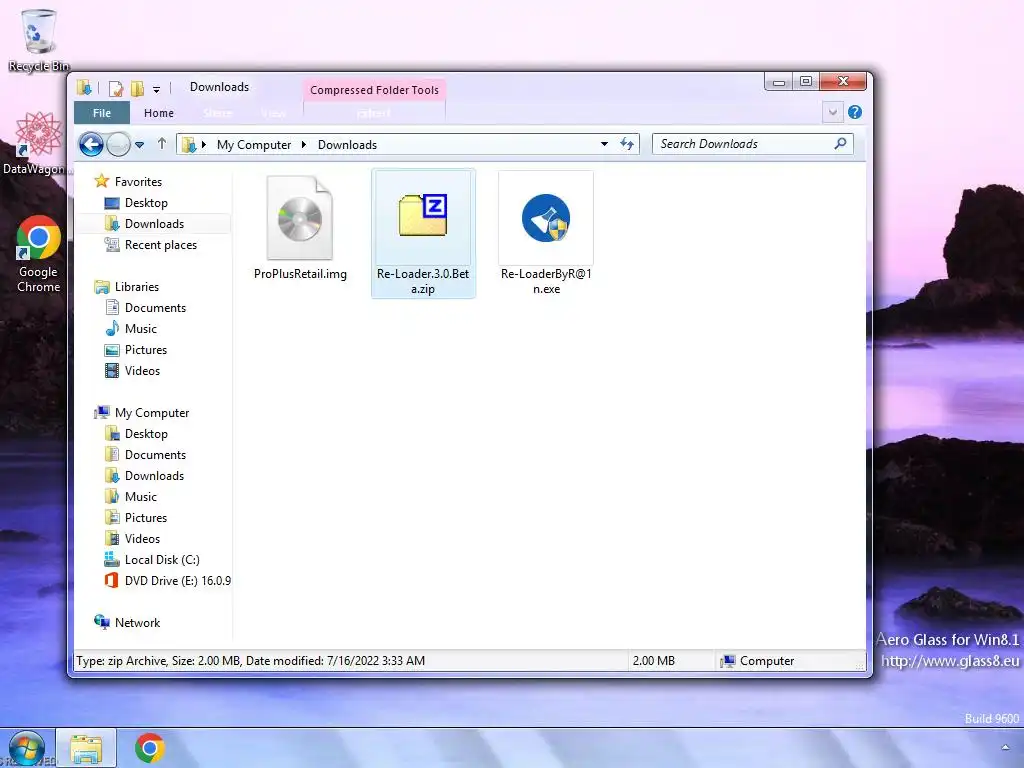Open the address bar history dropdown
The image size is (1024, 768).
tap(605, 144)
